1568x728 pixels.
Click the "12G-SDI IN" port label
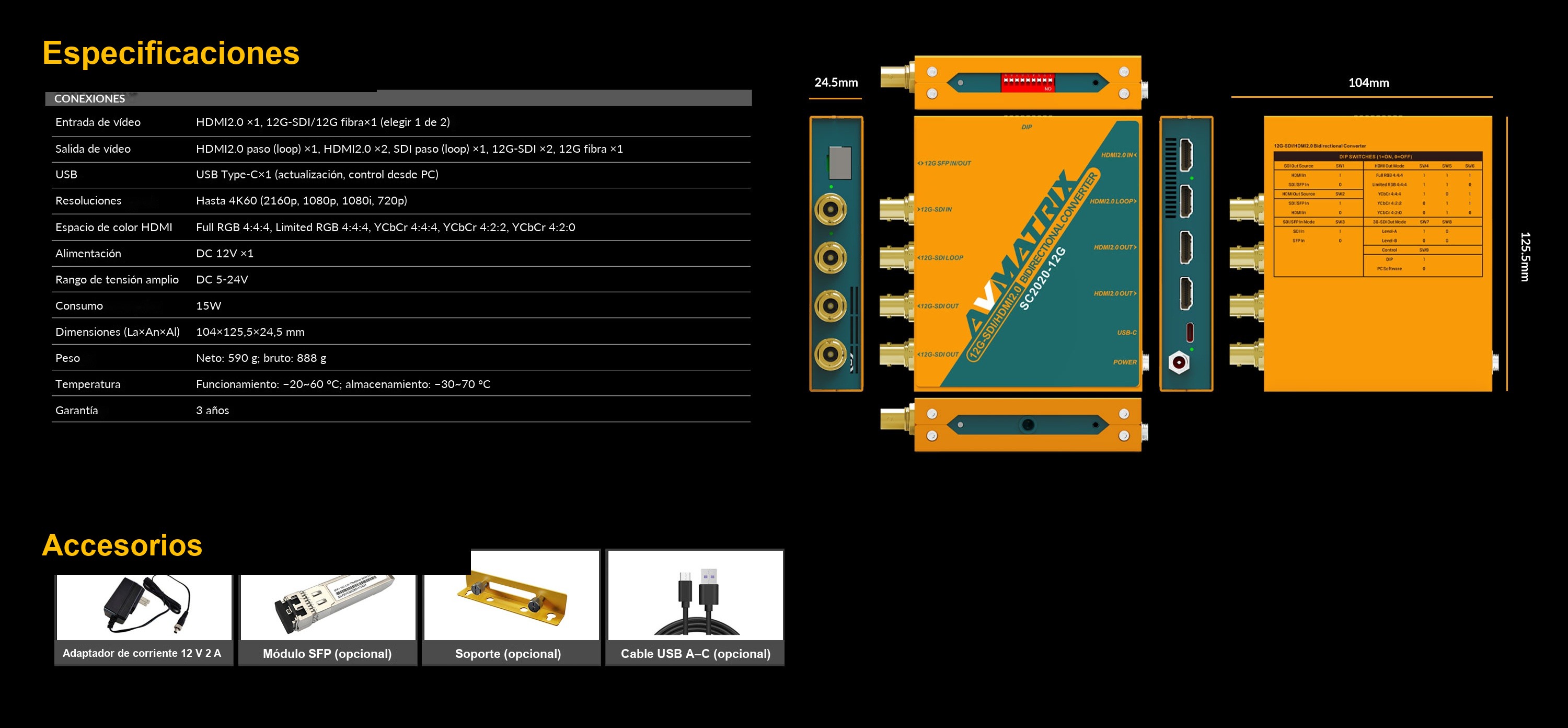[935, 209]
